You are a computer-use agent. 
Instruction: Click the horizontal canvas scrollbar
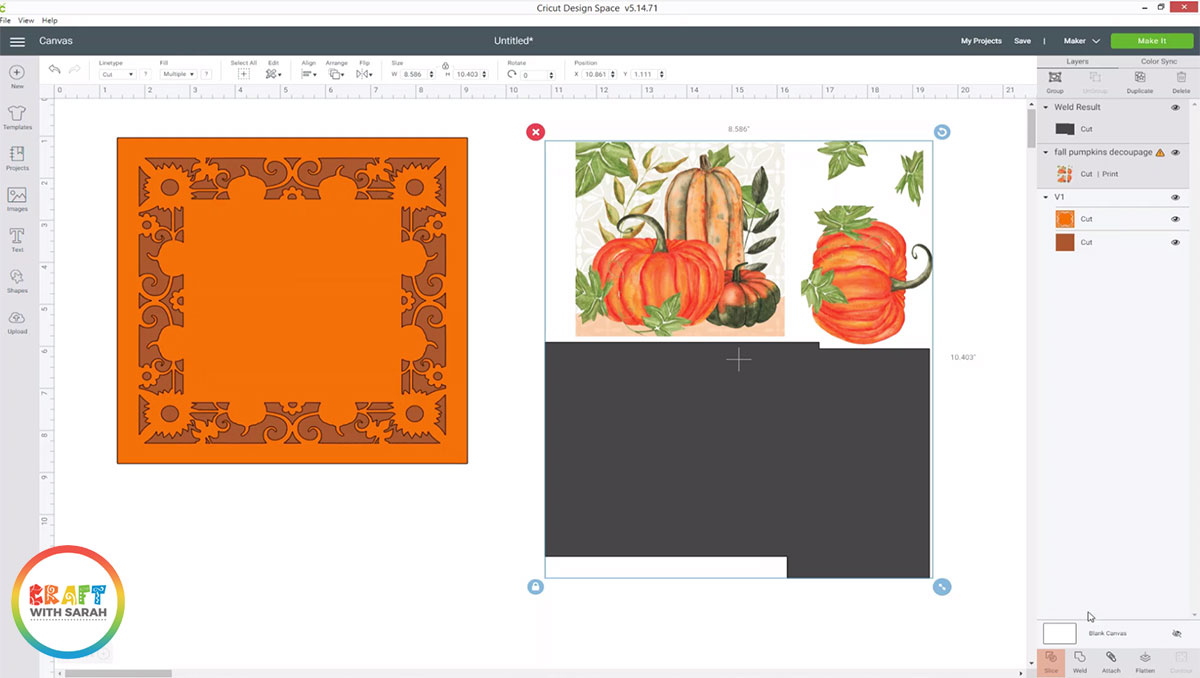118,673
